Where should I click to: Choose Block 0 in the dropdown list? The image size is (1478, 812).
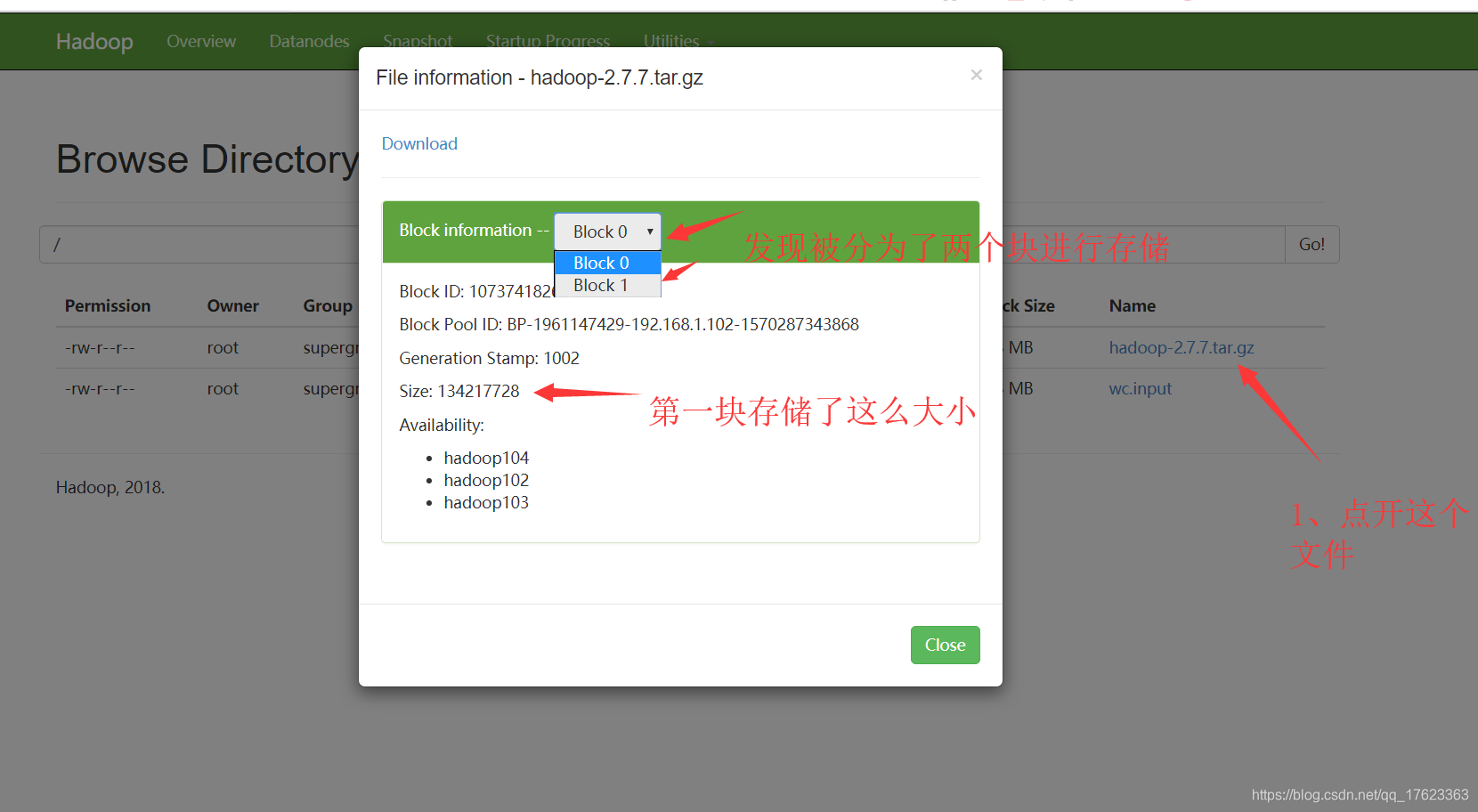[607, 263]
